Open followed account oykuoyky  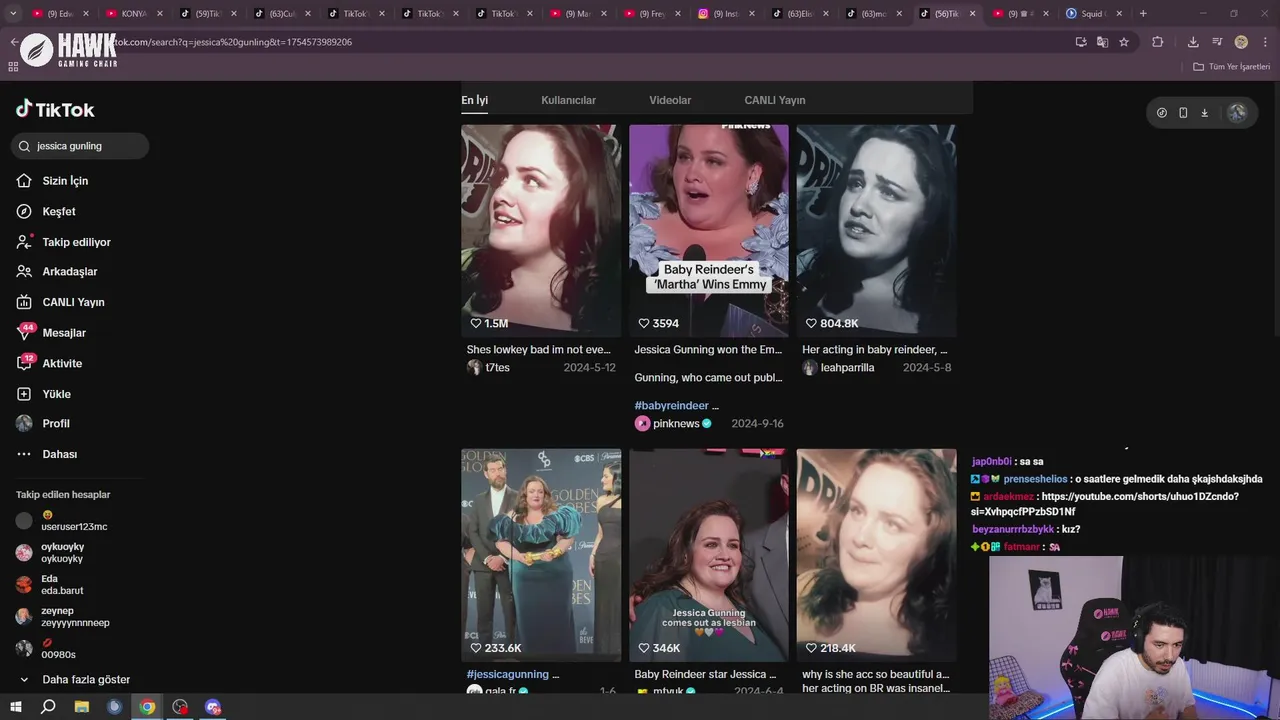pyautogui.click(x=50, y=553)
